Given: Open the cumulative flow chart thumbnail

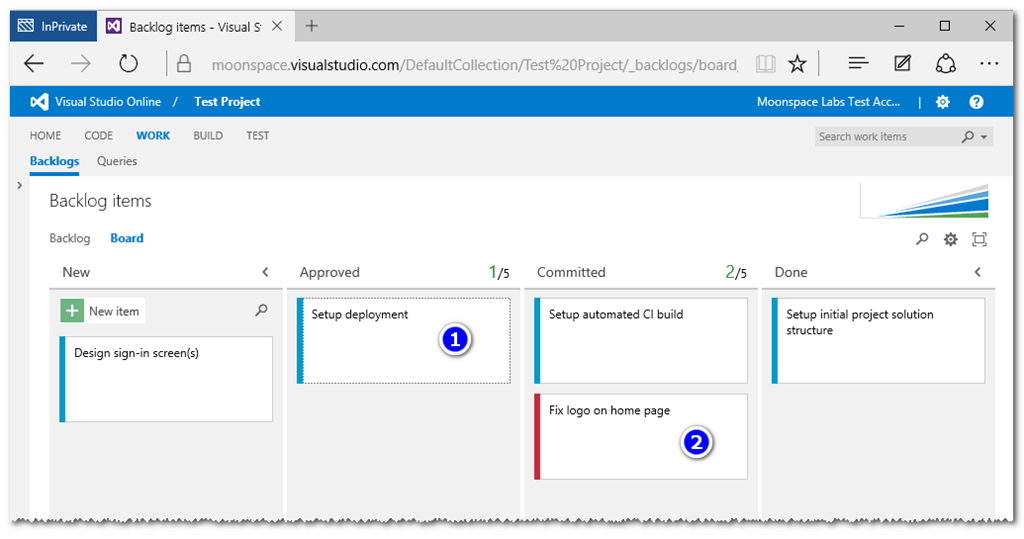Looking at the screenshot, I should click(924, 201).
